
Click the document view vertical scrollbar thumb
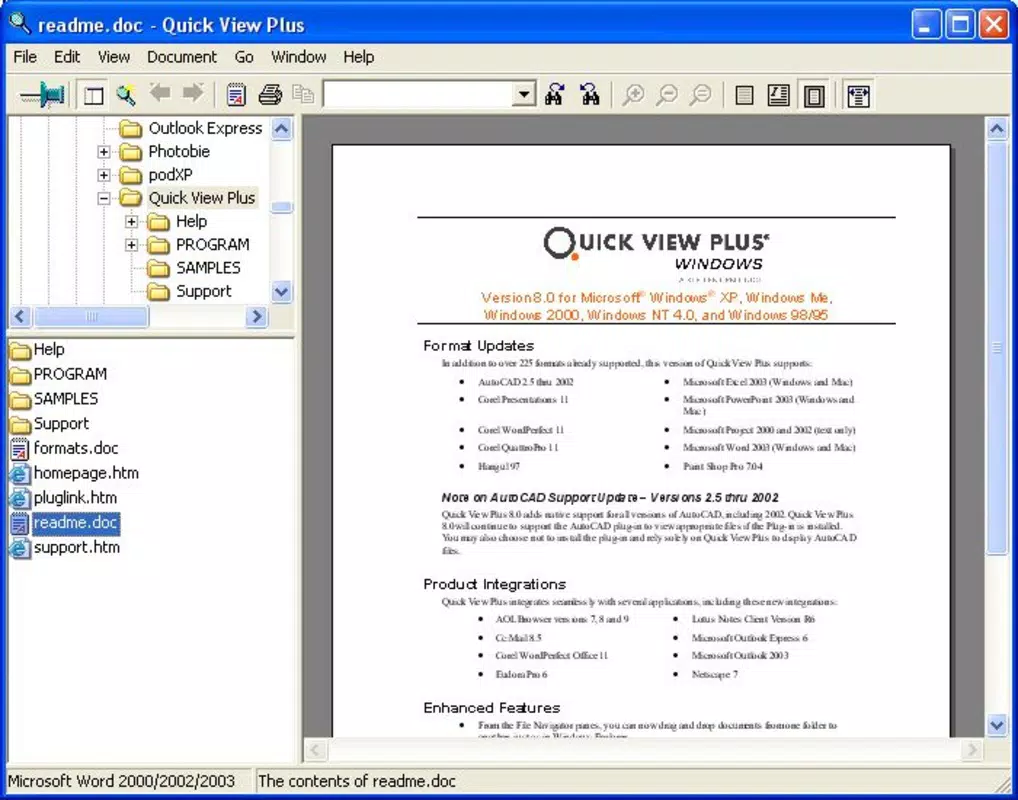tap(997, 348)
